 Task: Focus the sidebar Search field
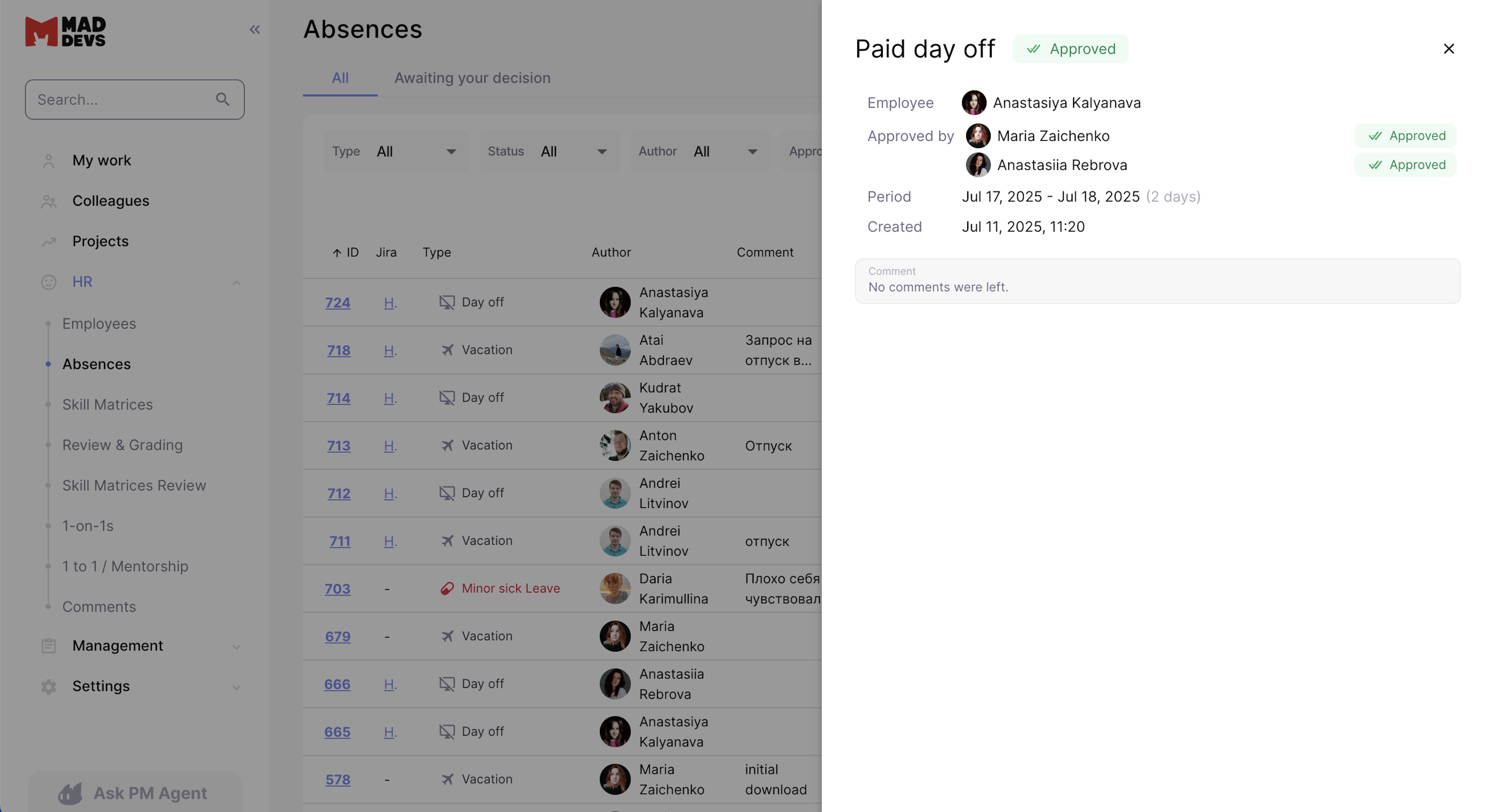coord(135,100)
